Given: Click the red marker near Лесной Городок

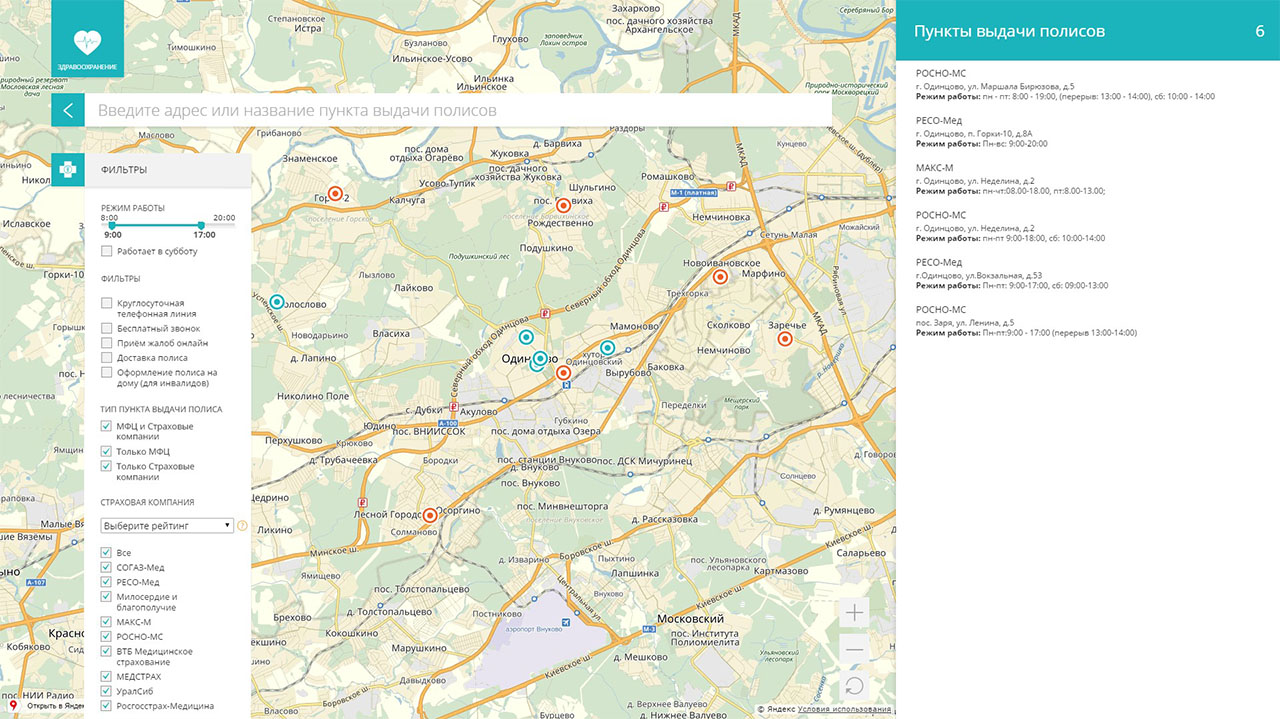Looking at the screenshot, I should point(430,515).
